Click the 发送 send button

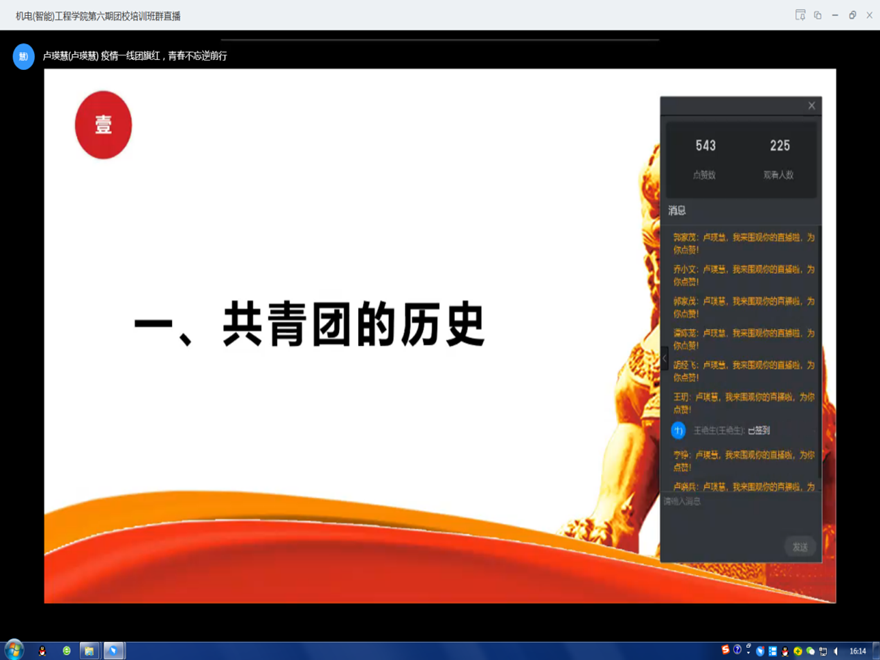click(799, 547)
